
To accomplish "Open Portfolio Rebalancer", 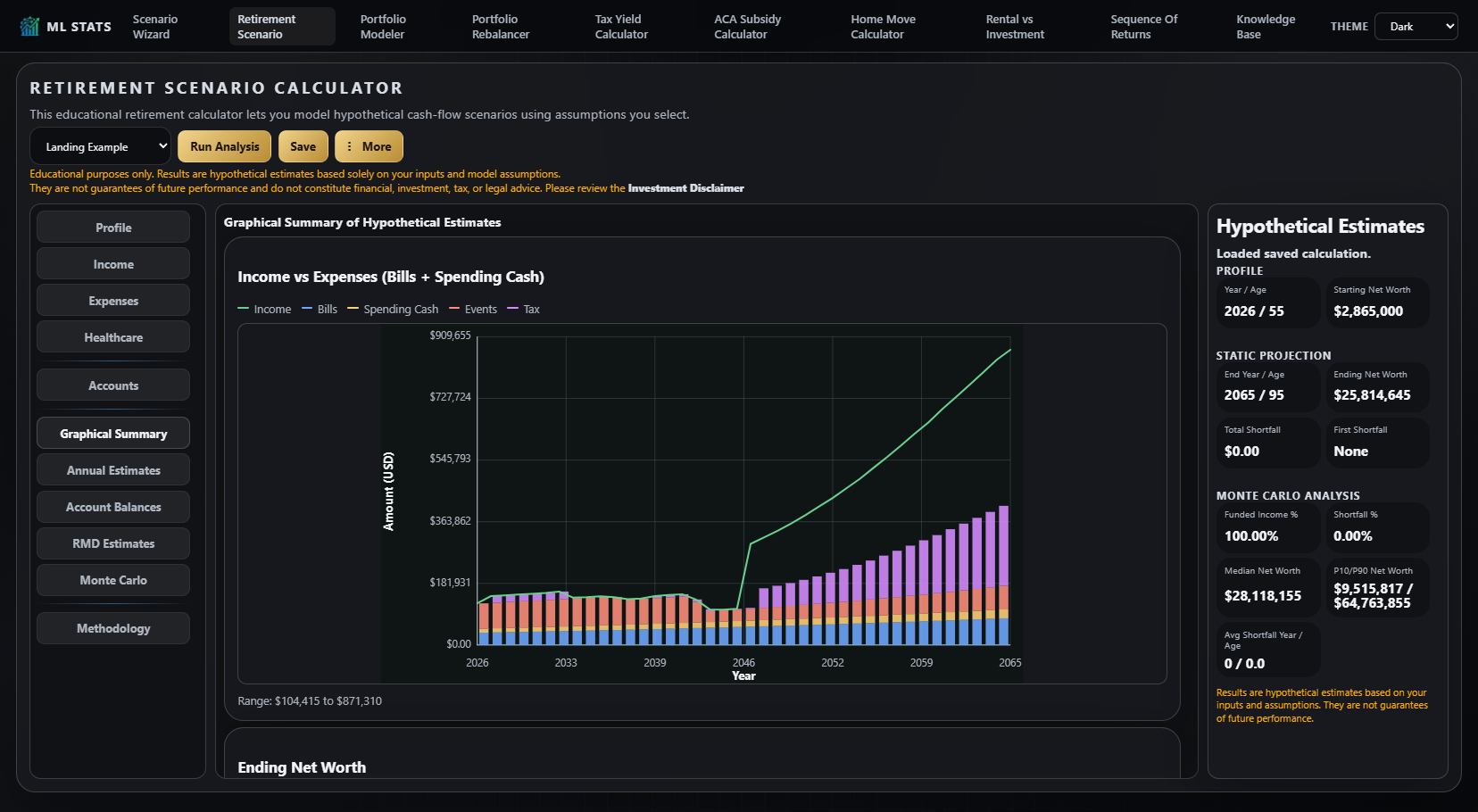I will click(x=501, y=27).
